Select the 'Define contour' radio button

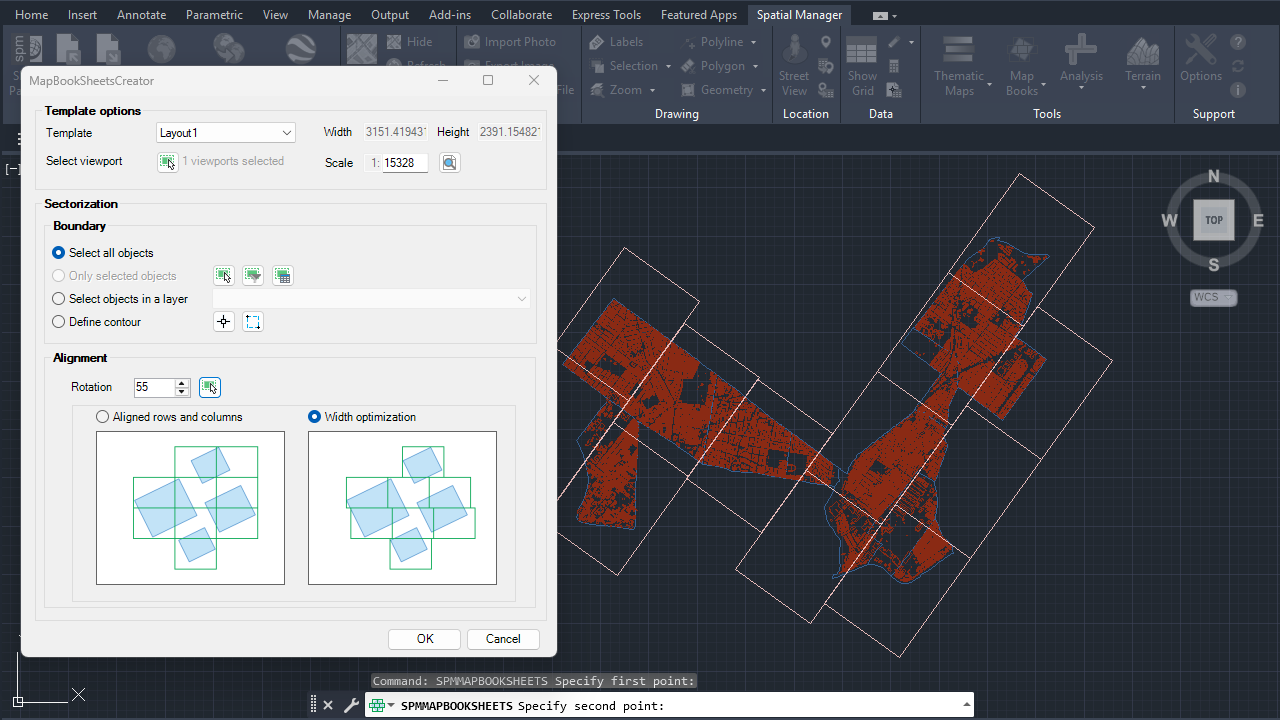point(59,322)
